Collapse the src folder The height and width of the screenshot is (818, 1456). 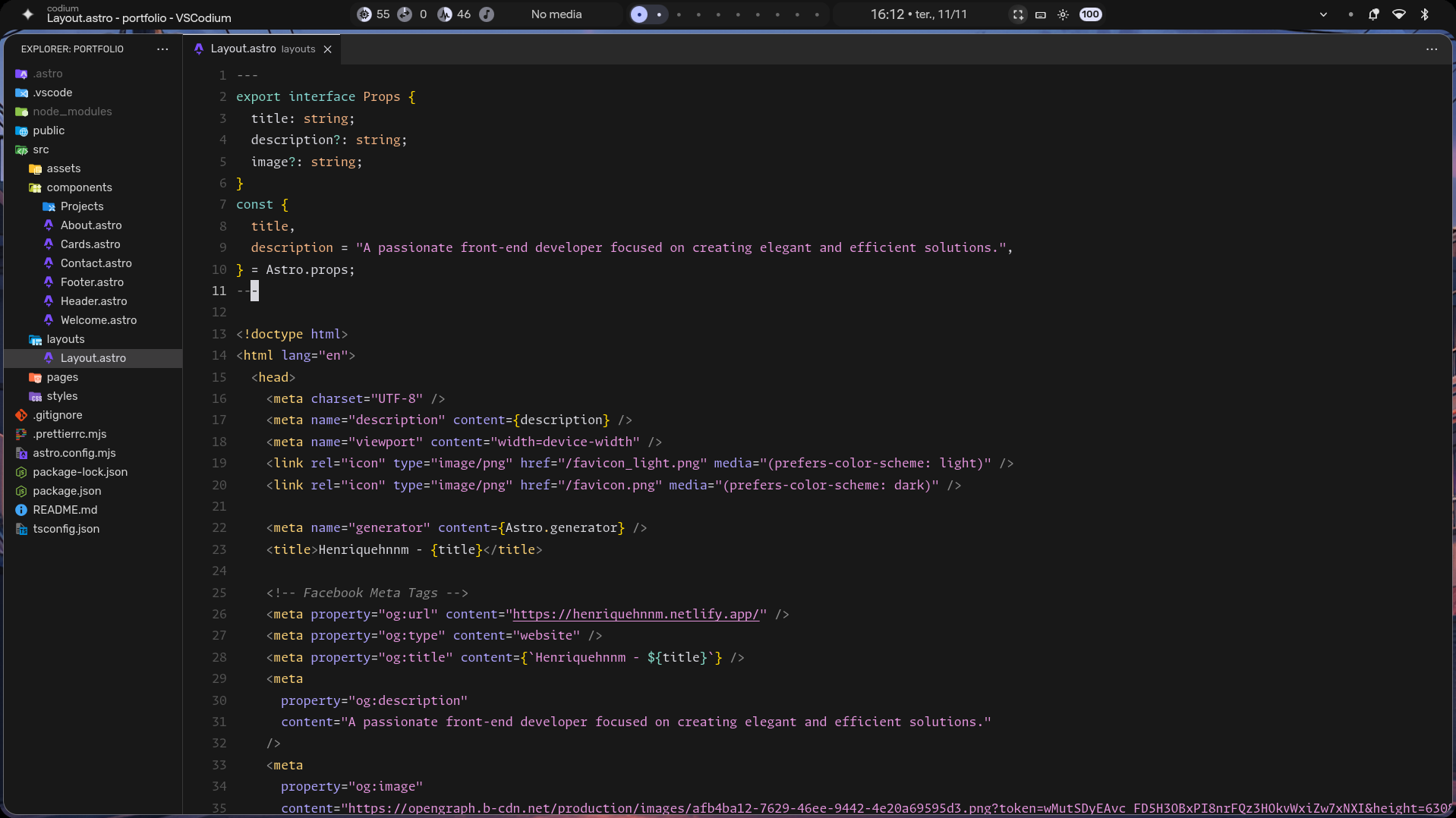click(41, 149)
